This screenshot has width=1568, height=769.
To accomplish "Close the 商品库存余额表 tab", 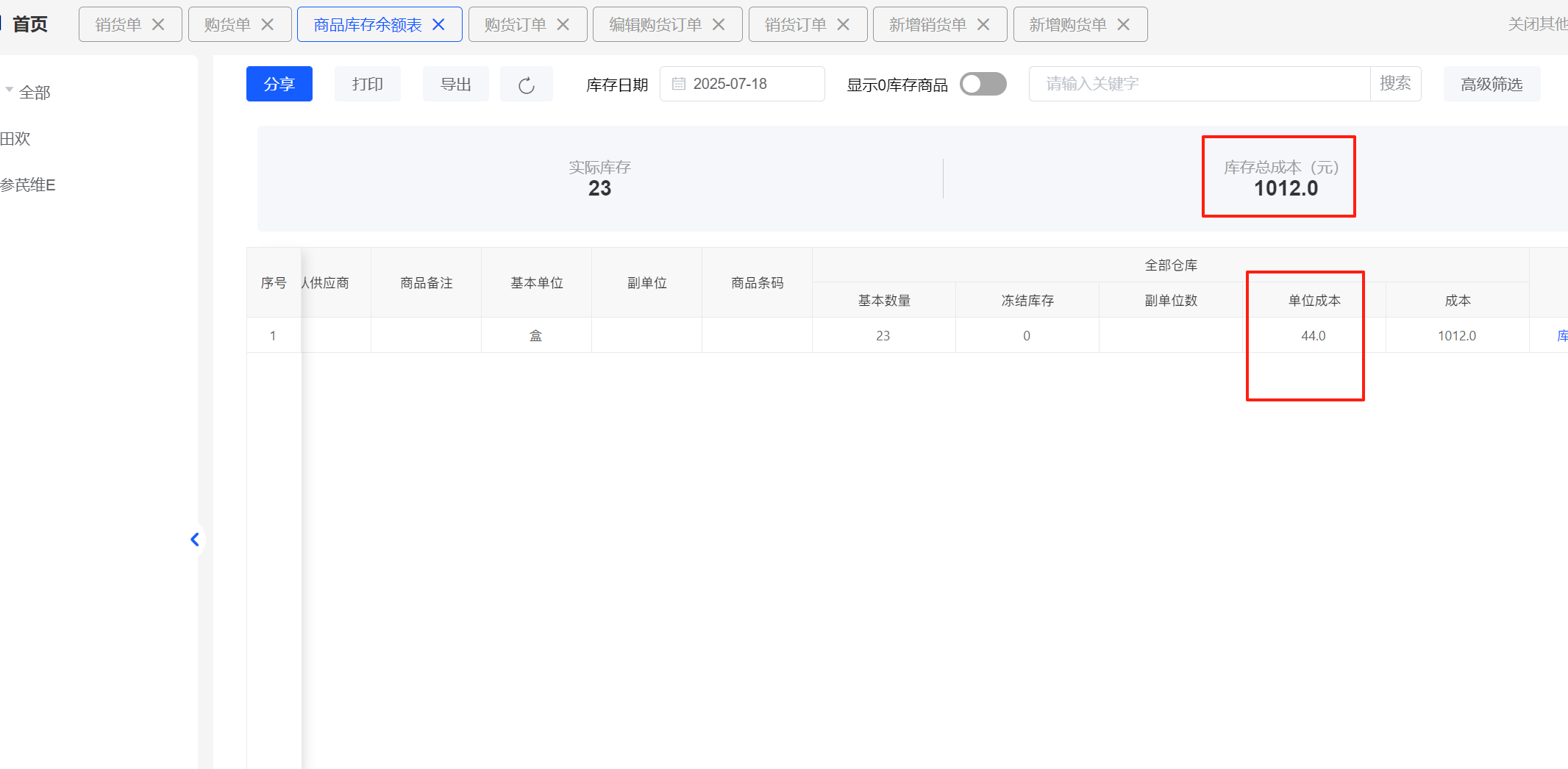I will pos(438,24).
